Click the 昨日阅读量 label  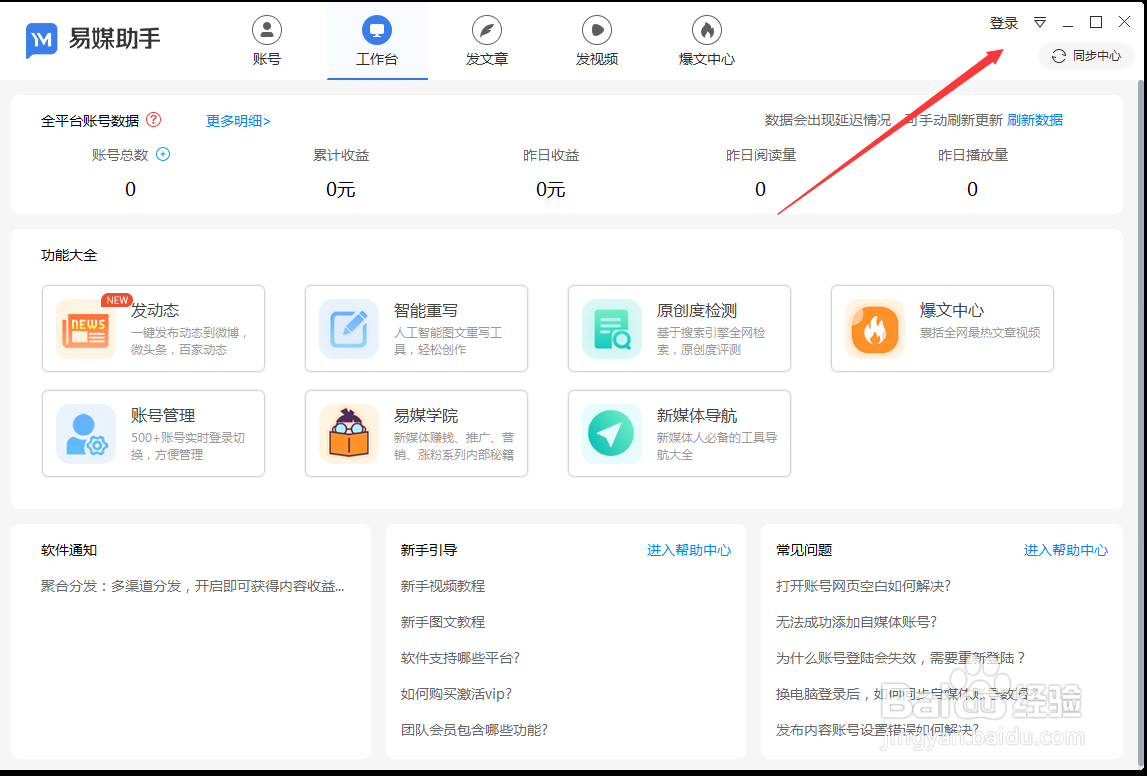click(x=761, y=155)
